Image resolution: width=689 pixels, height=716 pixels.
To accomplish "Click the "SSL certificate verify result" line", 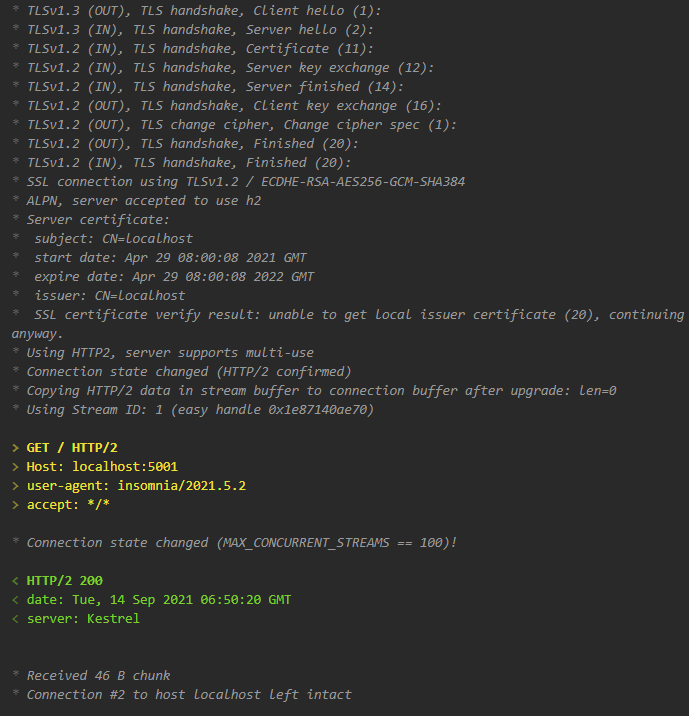I will 350,315.
